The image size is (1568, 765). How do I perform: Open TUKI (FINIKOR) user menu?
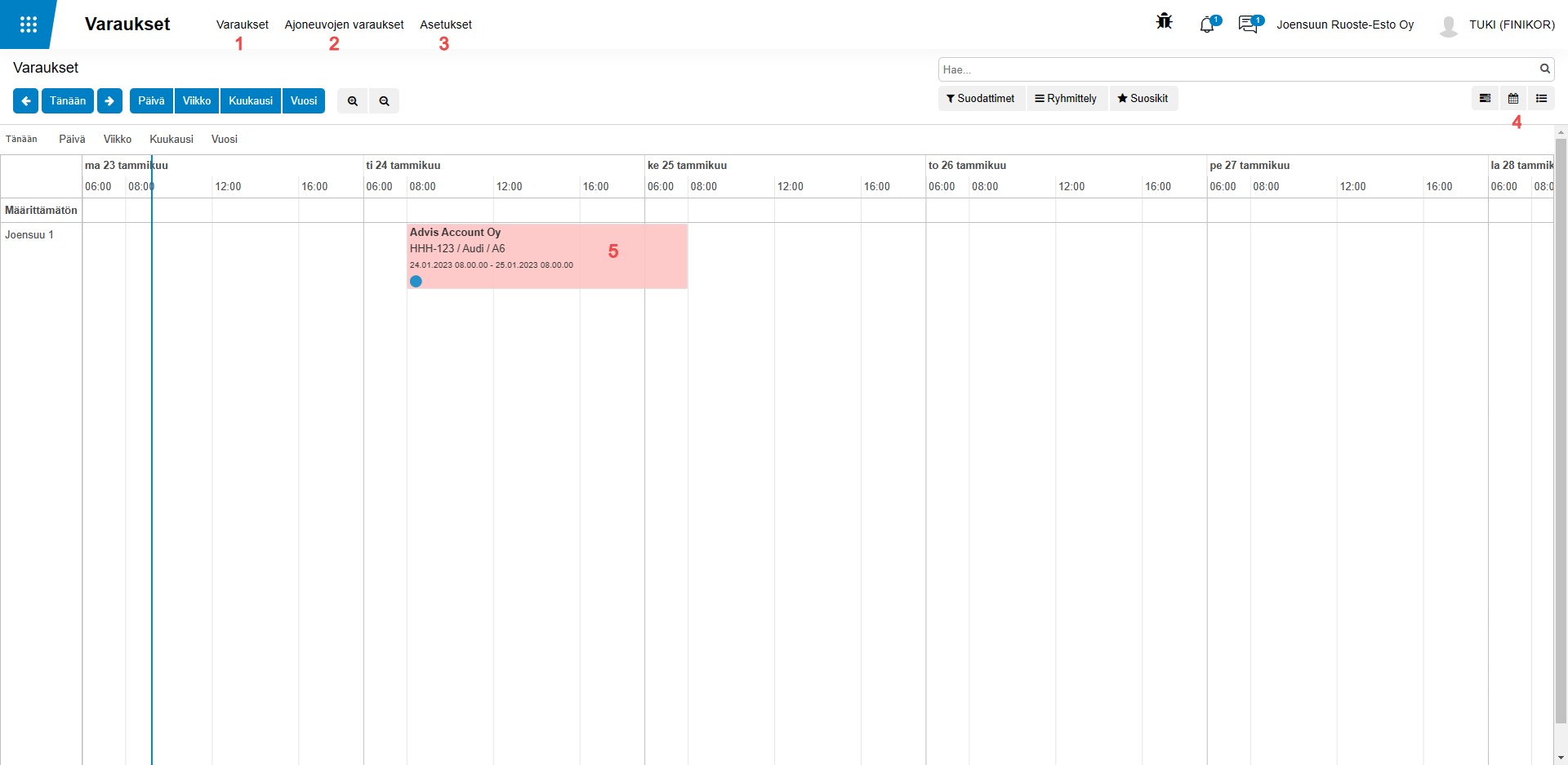[x=1512, y=24]
